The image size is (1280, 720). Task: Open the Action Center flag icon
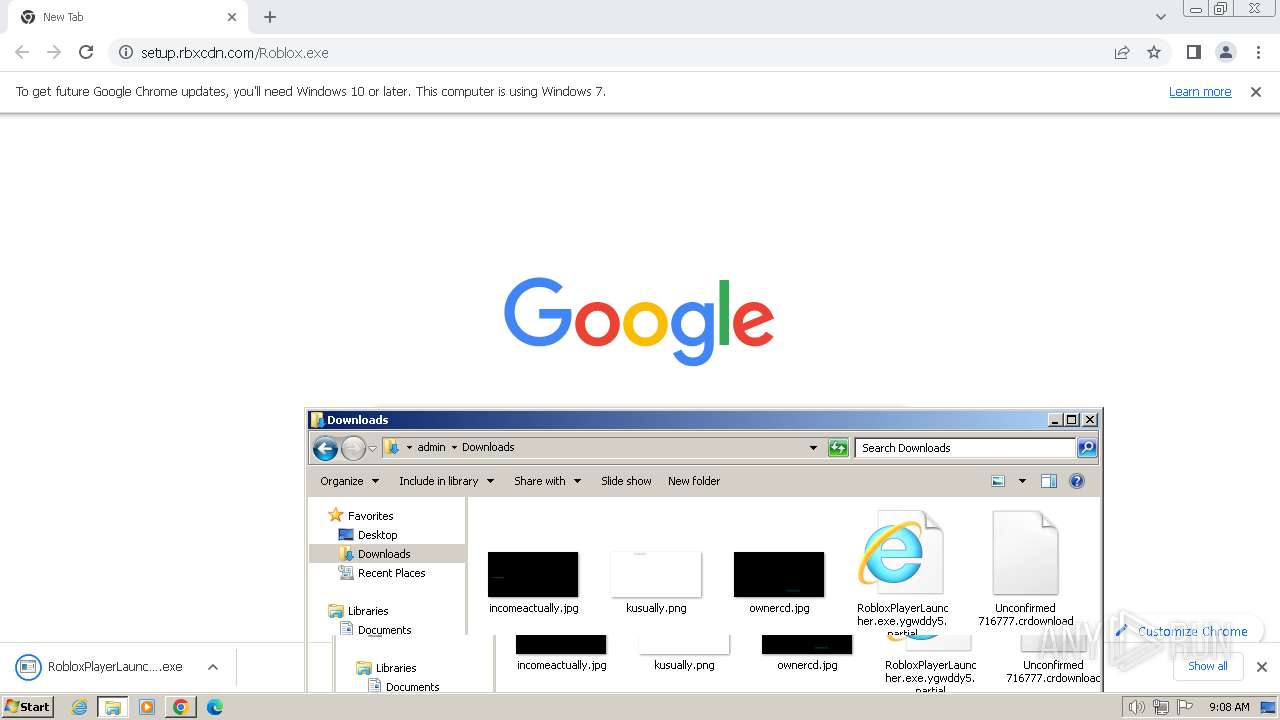coord(1185,707)
